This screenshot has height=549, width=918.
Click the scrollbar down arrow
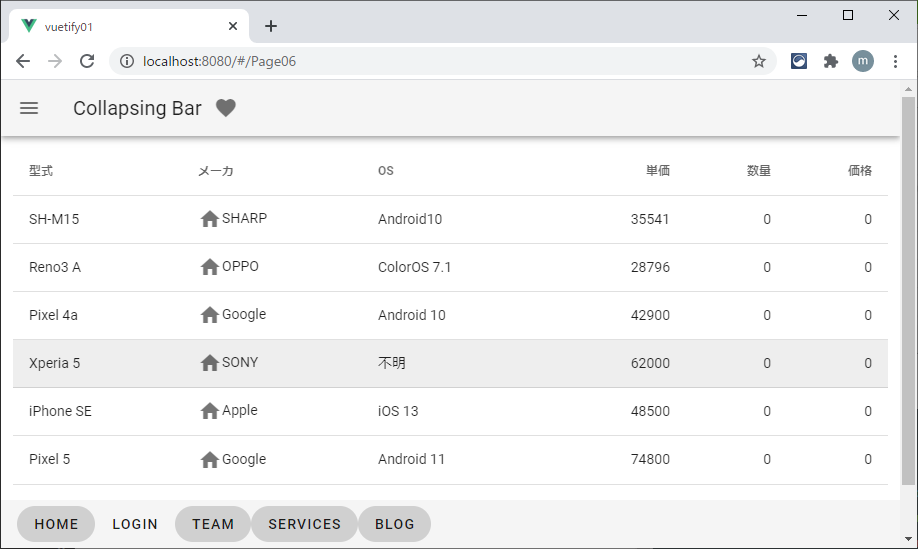[908, 538]
